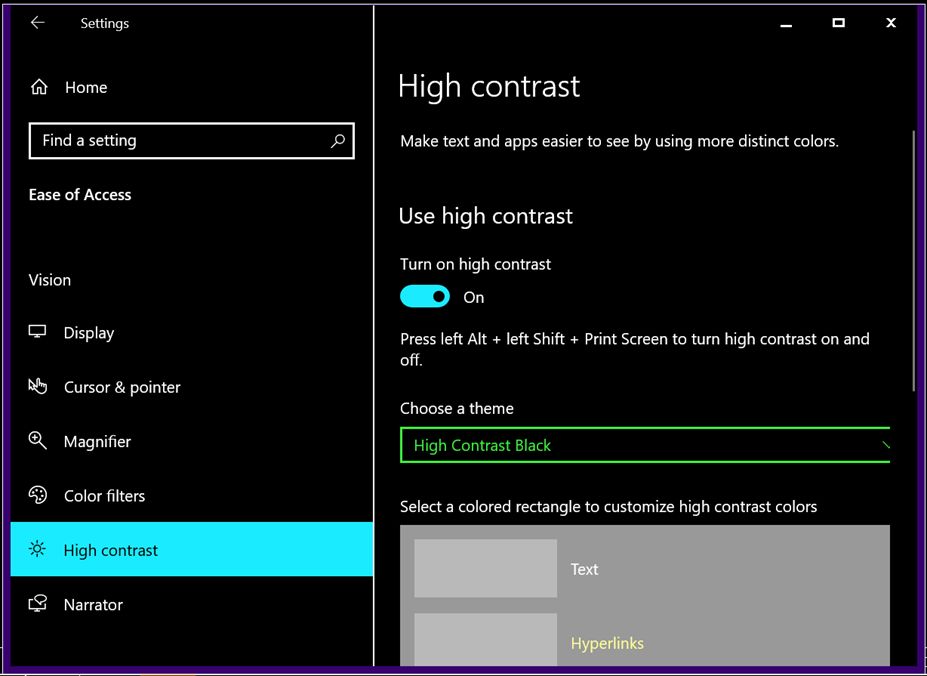Viewport: 927px width, 676px height.
Task: Open Display settings page
Action: click(x=192, y=332)
